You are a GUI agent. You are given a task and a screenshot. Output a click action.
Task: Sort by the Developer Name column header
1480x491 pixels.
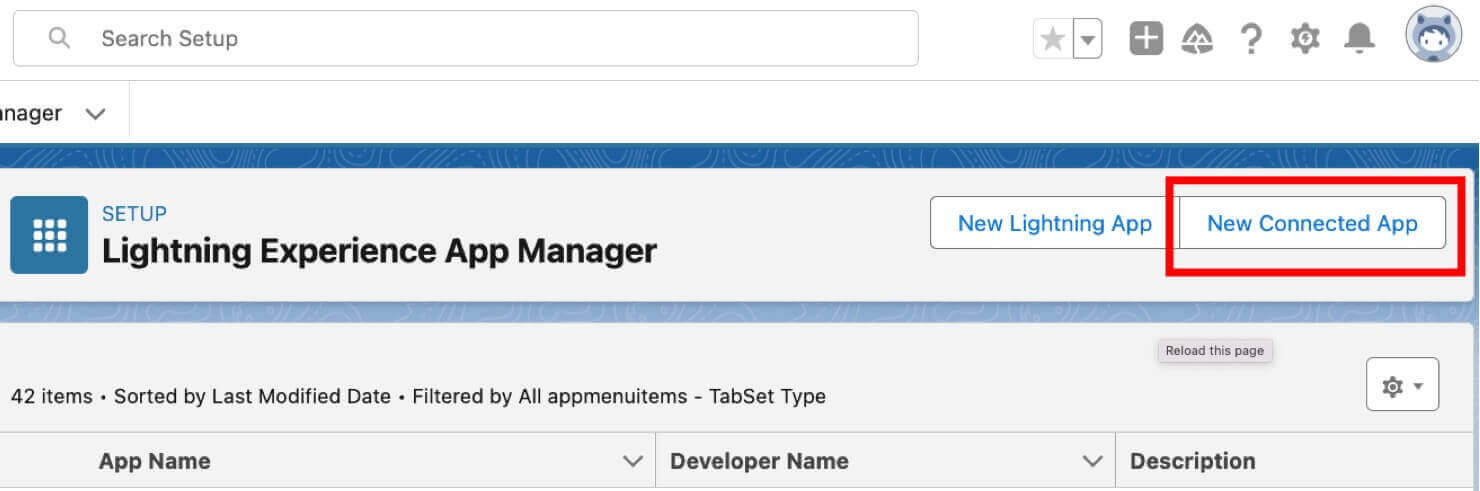coord(759,461)
